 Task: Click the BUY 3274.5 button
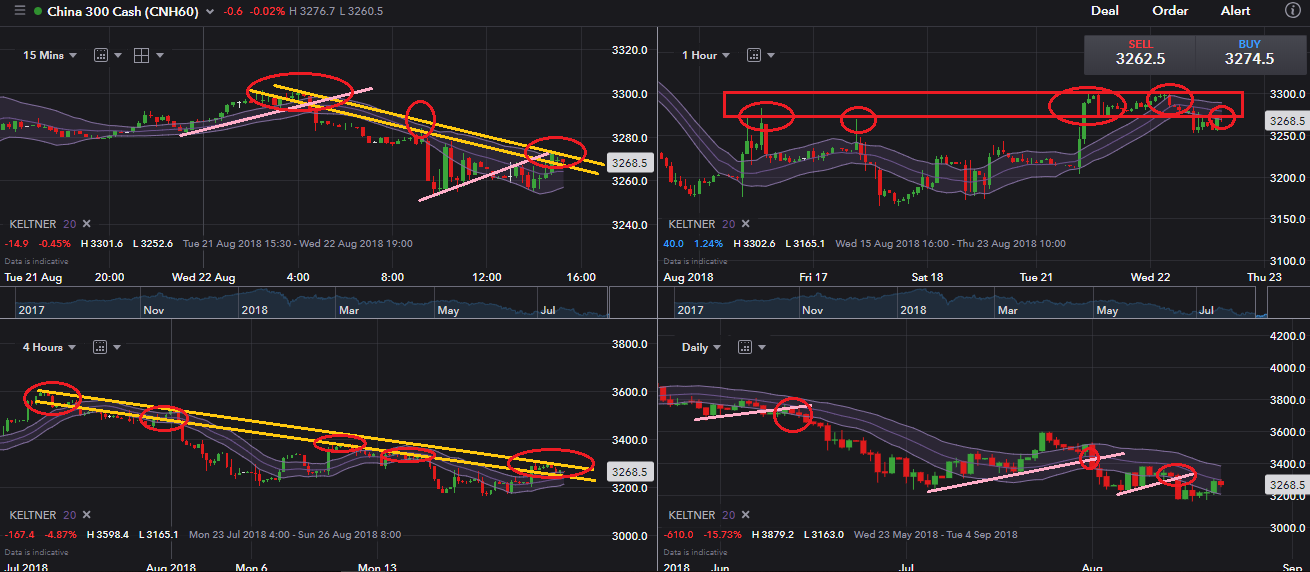[1250, 53]
